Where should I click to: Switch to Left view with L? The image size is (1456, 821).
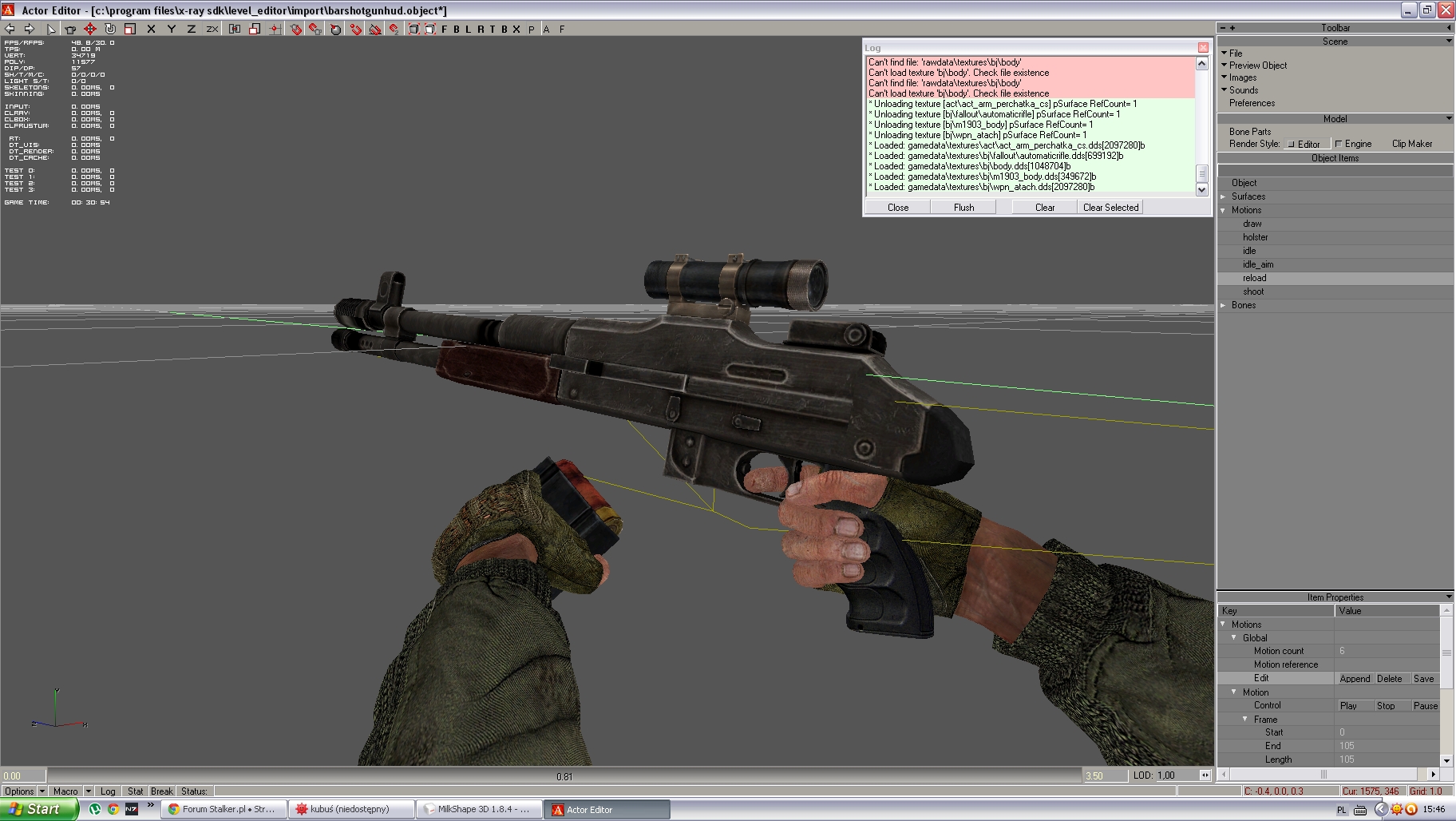click(x=469, y=29)
